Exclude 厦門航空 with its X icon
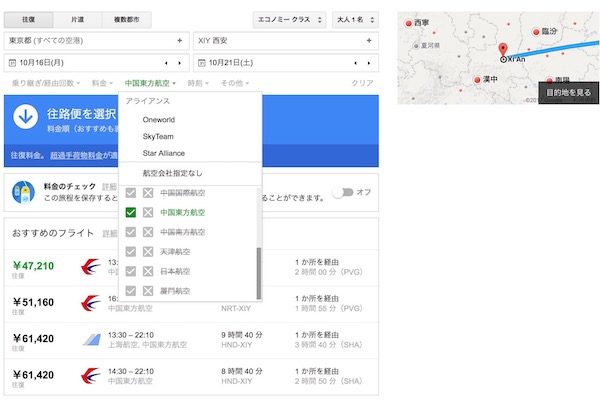The height and width of the screenshot is (400, 600). (x=148, y=291)
